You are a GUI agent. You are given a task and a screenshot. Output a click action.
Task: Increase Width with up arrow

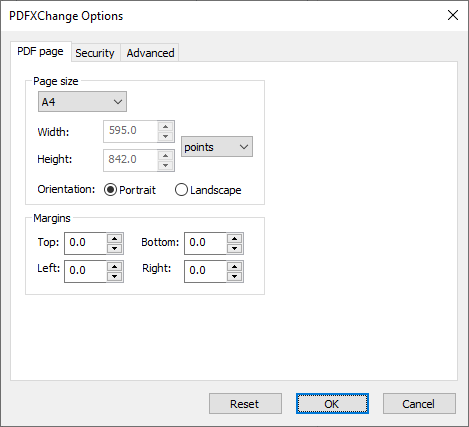click(x=166, y=127)
